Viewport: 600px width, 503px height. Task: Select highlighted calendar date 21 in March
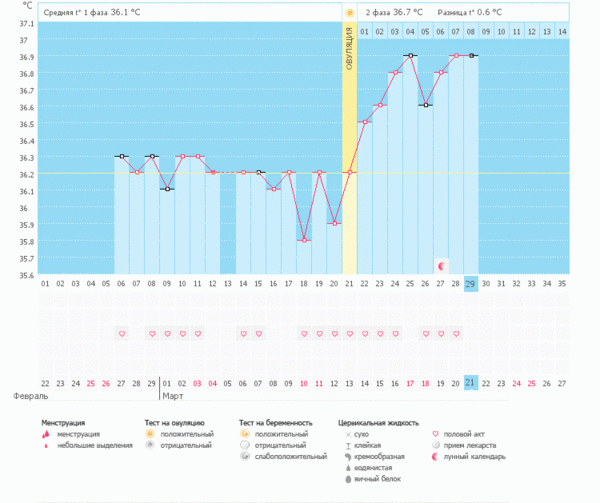pos(471,383)
